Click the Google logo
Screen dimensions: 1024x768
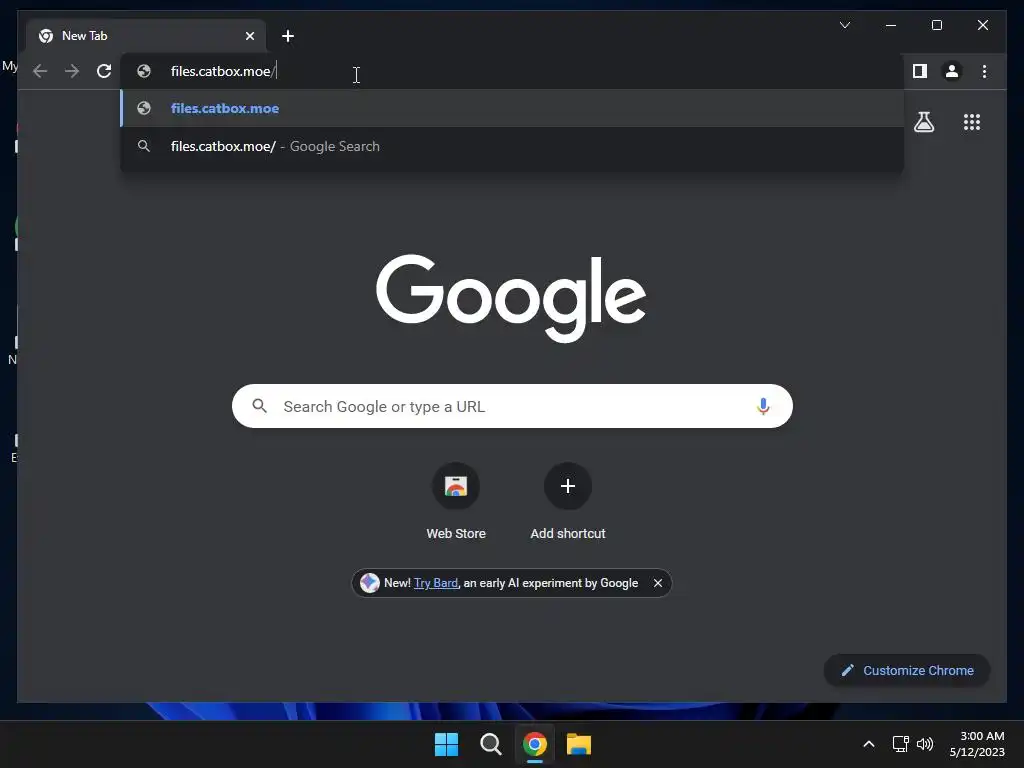[x=511, y=298]
